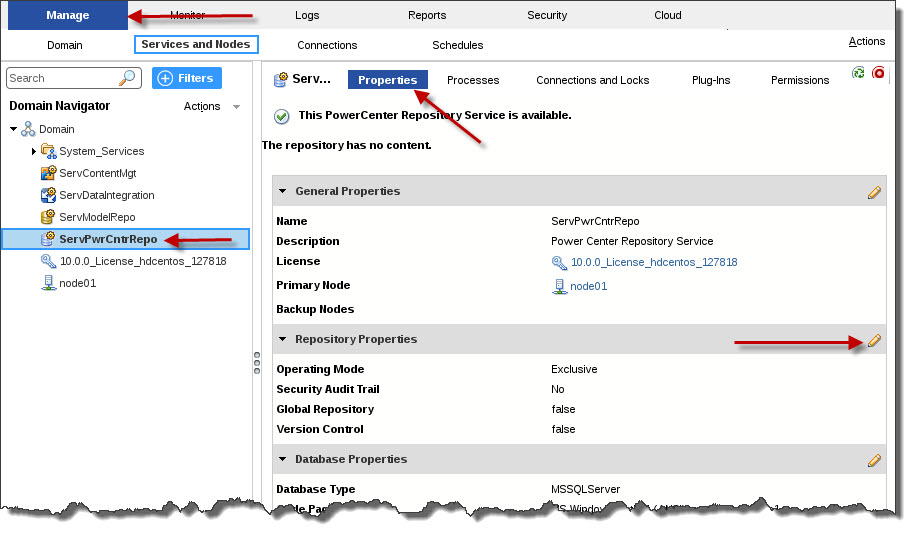Image resolution: width=912 pixels, height=541 pixels.
Task: Select ServModelRepo service icon
Action: tap(48, 216)
